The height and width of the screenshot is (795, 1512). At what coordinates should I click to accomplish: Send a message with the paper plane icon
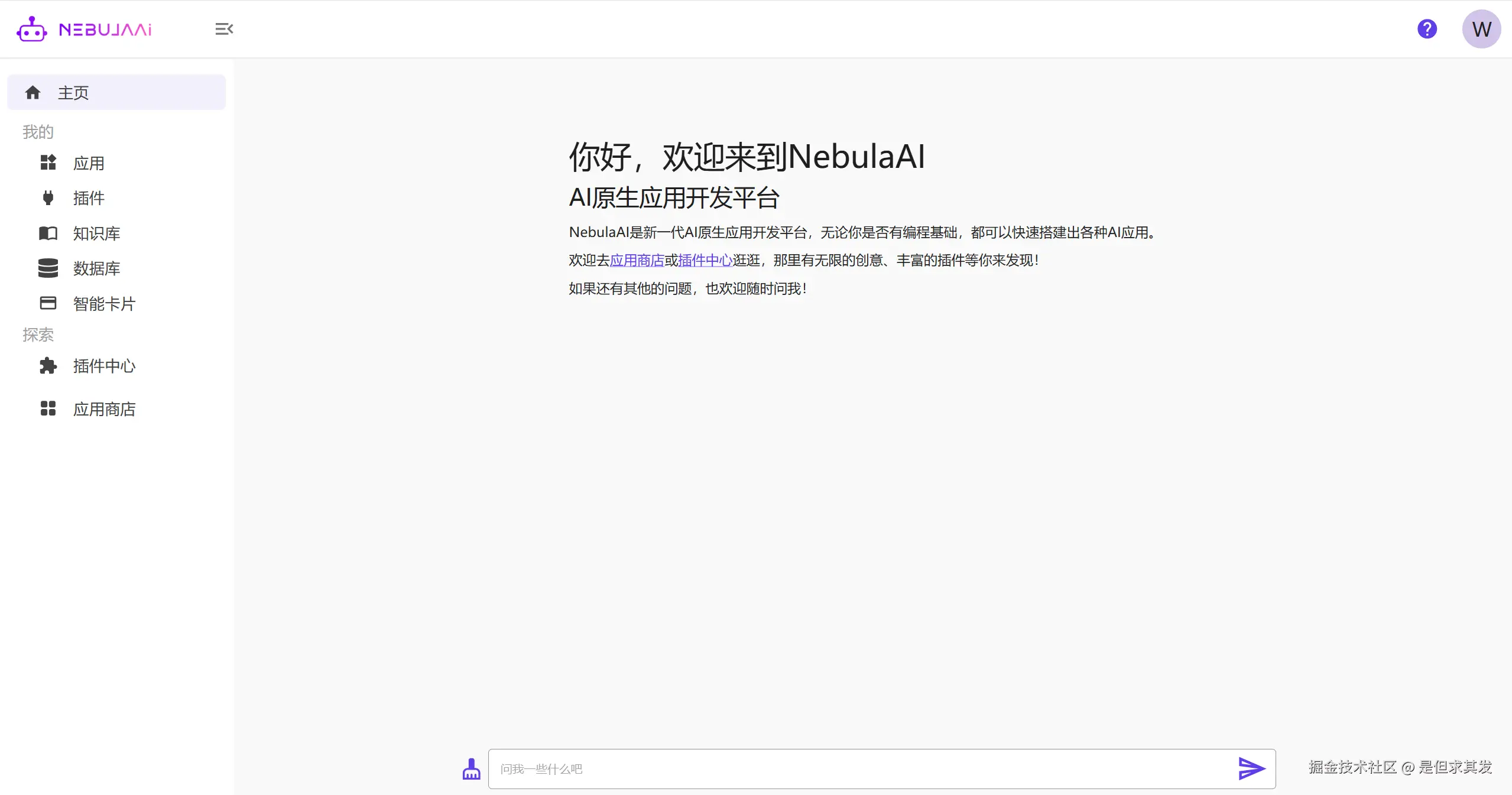point(1251,768)
